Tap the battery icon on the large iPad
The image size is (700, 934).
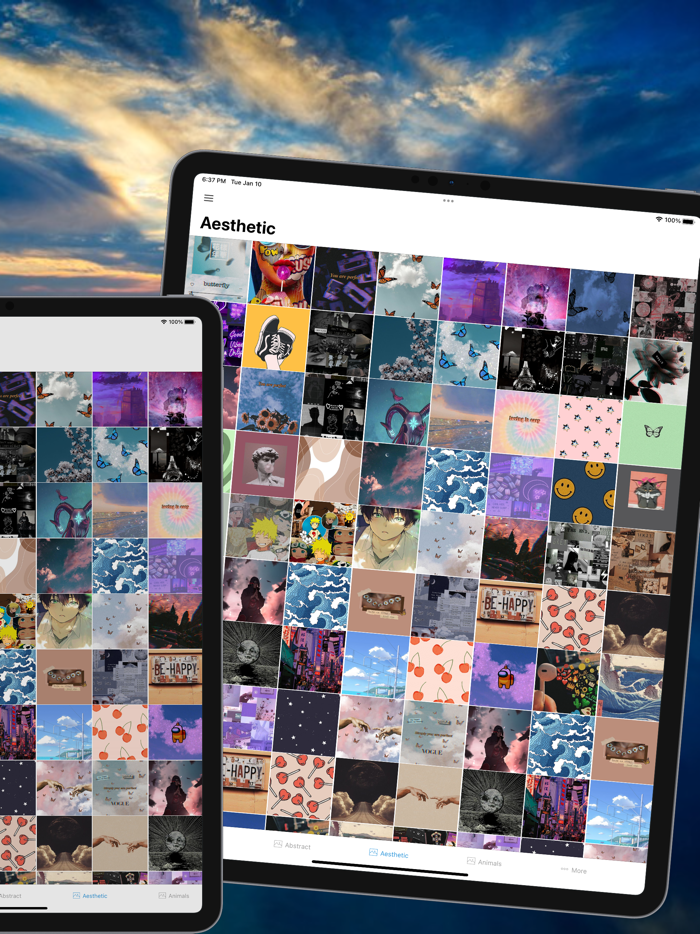pos(688,222)
